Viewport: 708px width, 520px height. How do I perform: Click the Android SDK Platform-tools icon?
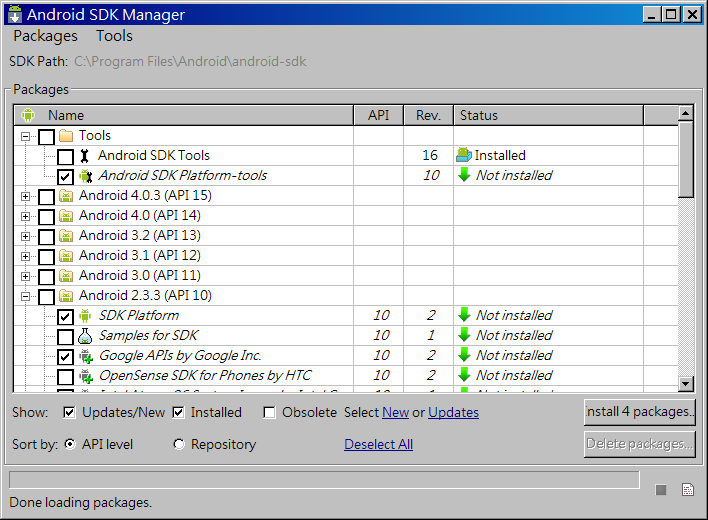point(85,176)
